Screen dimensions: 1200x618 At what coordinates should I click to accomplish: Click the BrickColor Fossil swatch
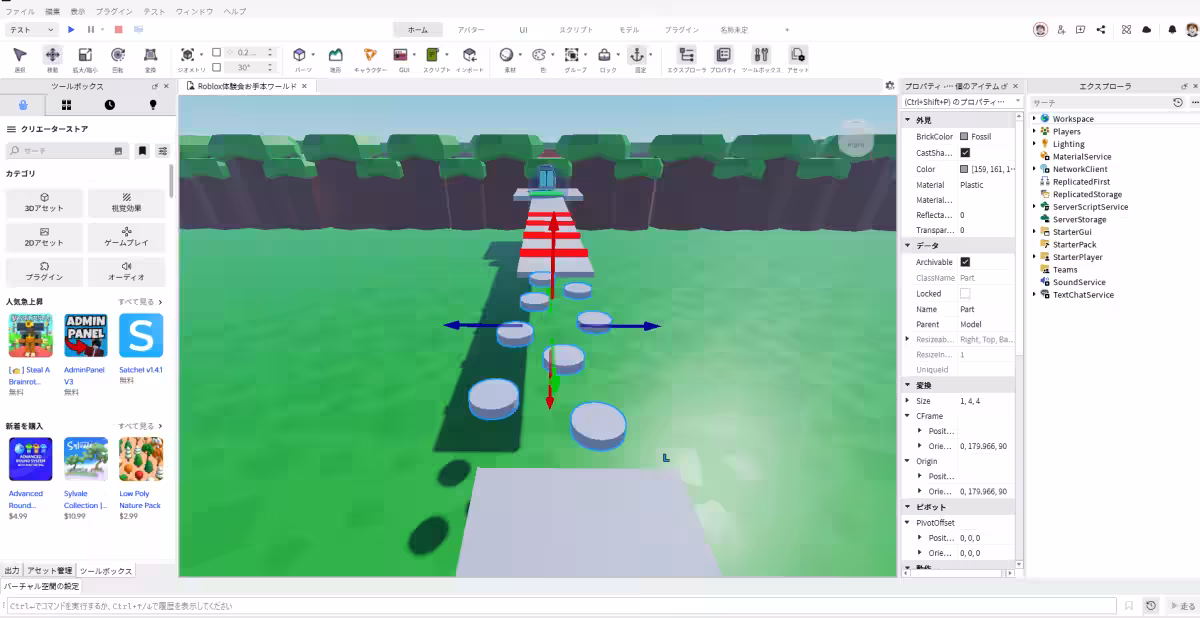click(x=964, y=137)
